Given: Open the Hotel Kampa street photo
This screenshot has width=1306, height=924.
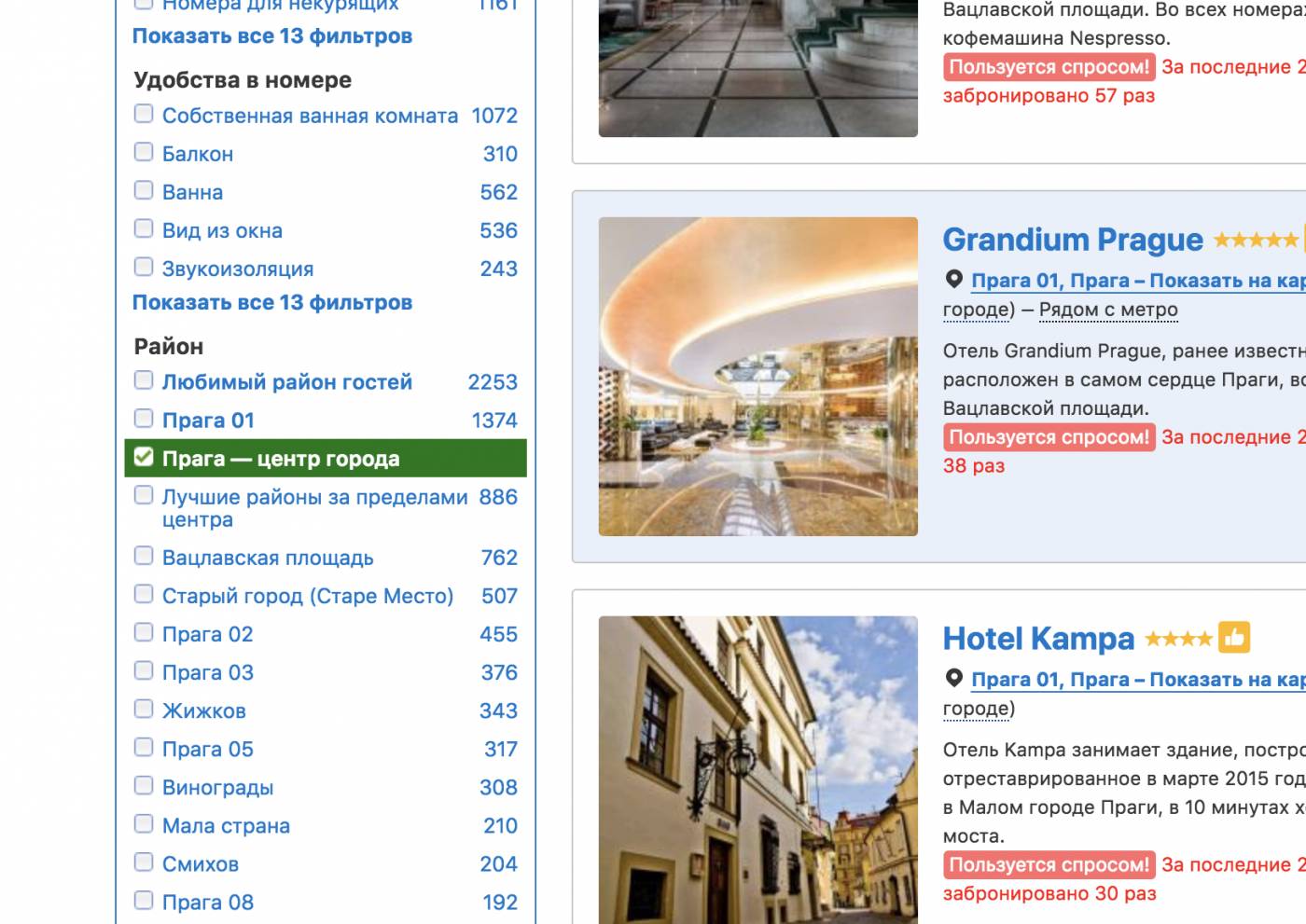Looking at the screenshot, I should tap(757, 769).
